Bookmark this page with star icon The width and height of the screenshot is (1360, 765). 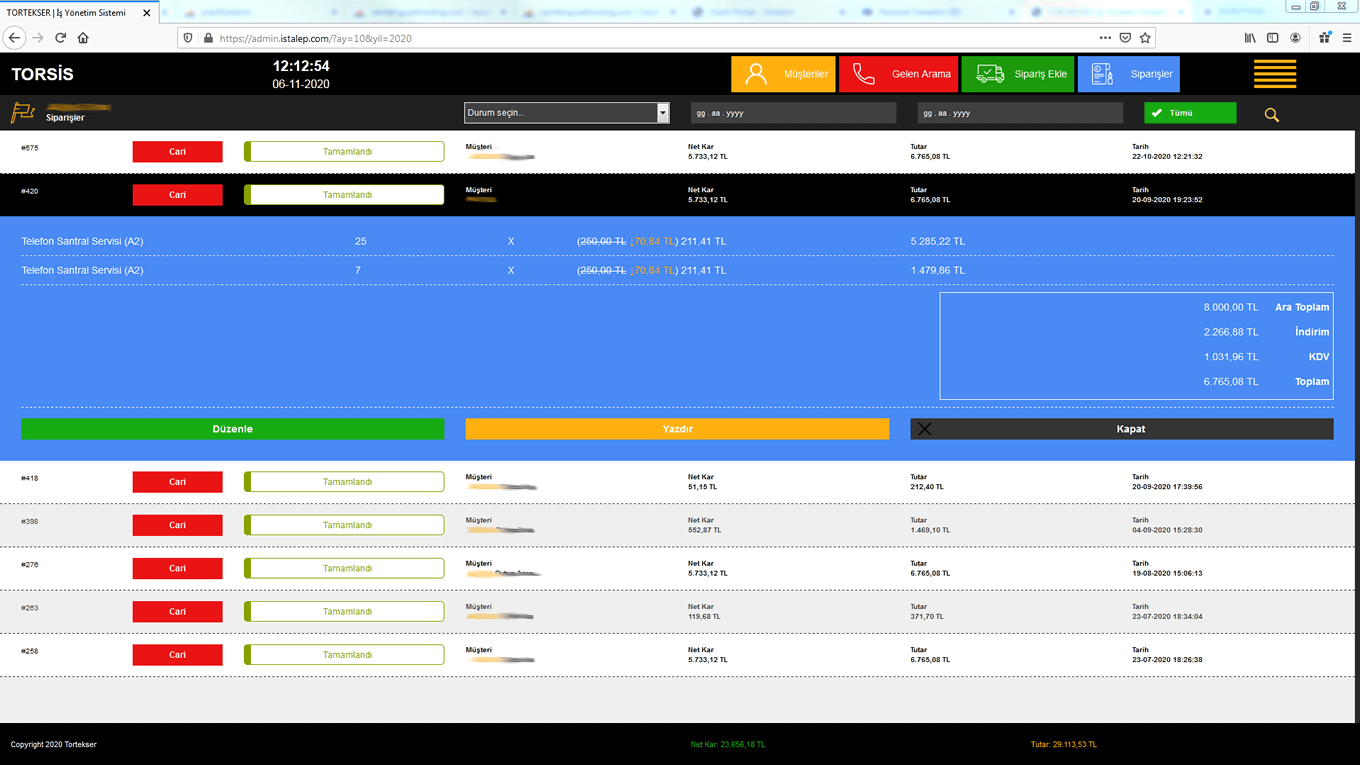pos(1146,38)
